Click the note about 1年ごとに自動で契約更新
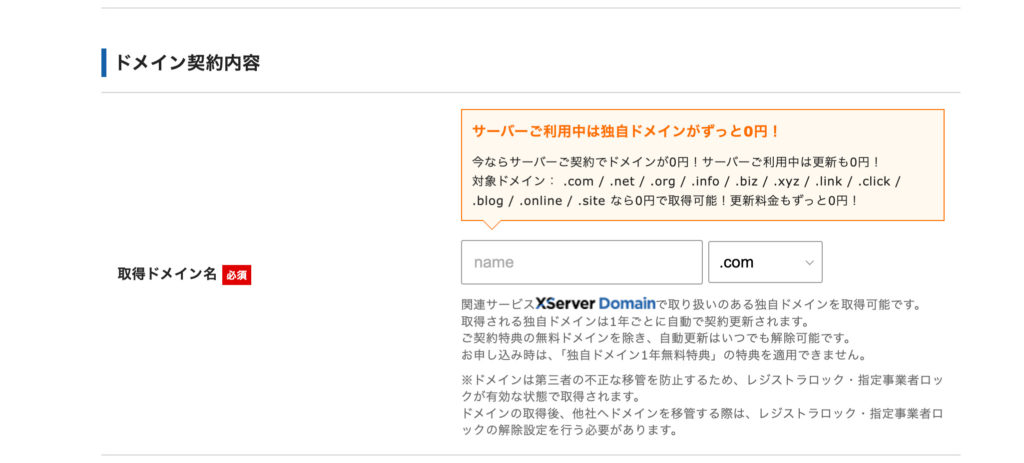 (634, 321)
